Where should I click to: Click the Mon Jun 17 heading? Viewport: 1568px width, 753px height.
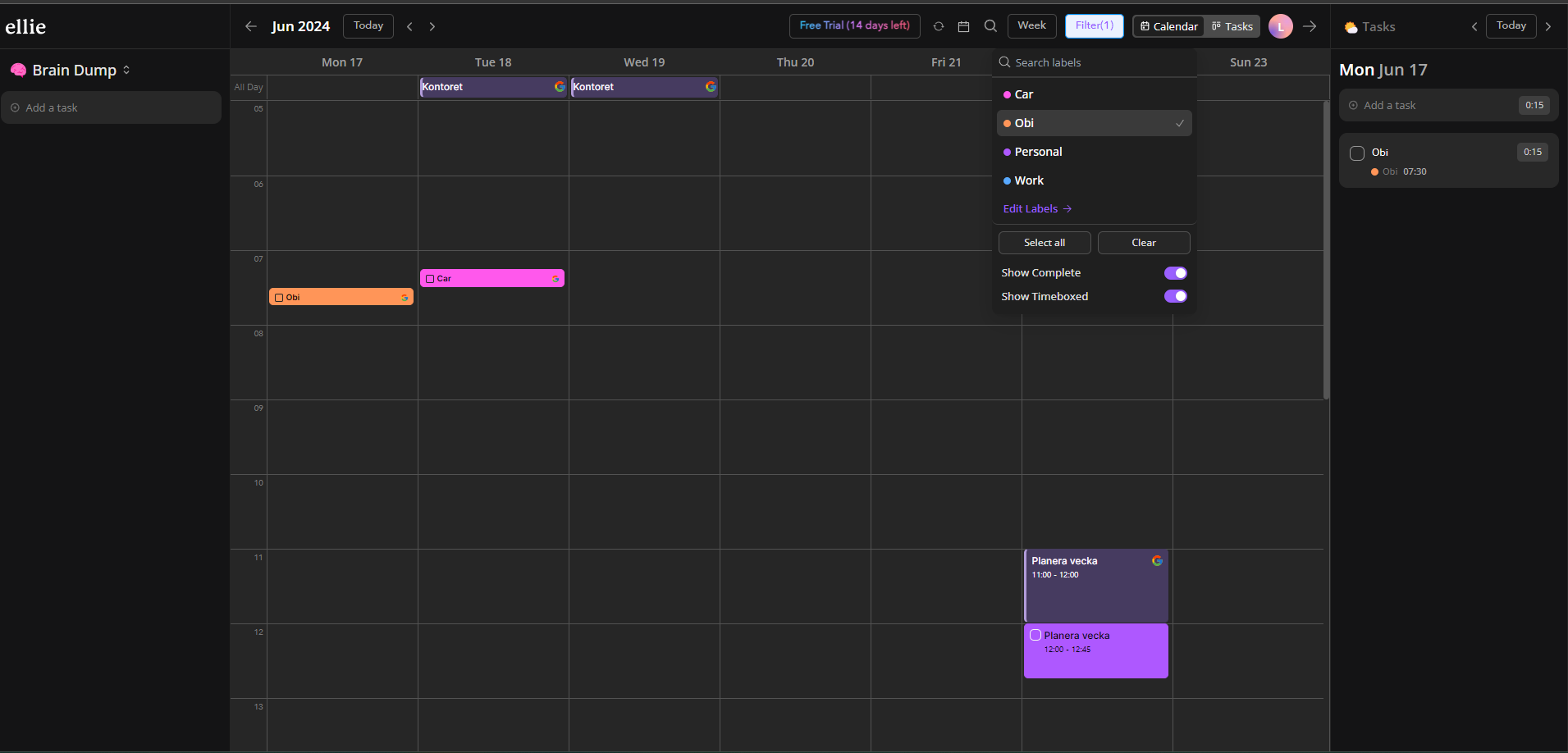(x=1383, y=70)
